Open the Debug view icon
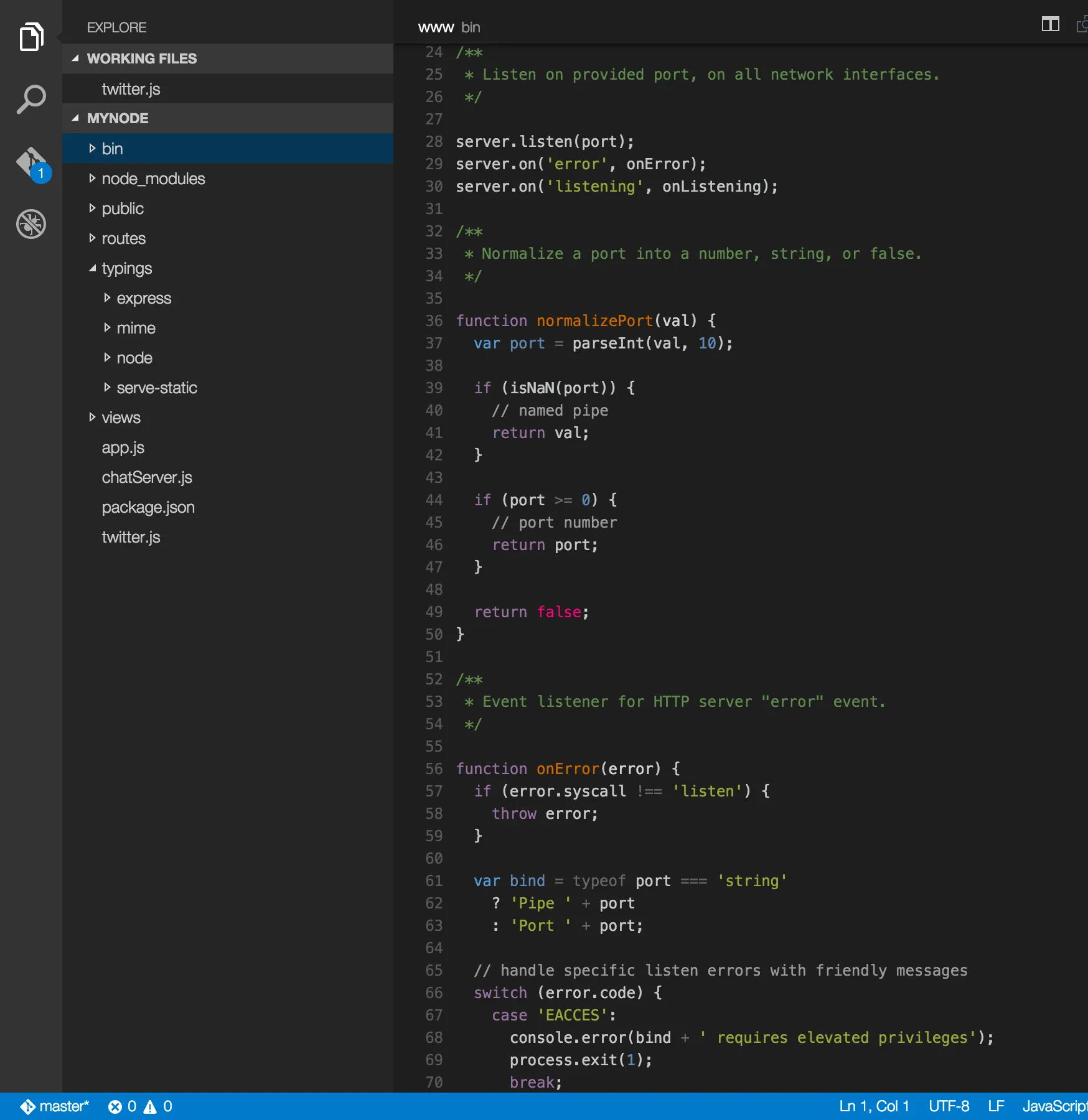This screenshot has width=1088, height=1120. pyautogui.click(x=31, y=224)
